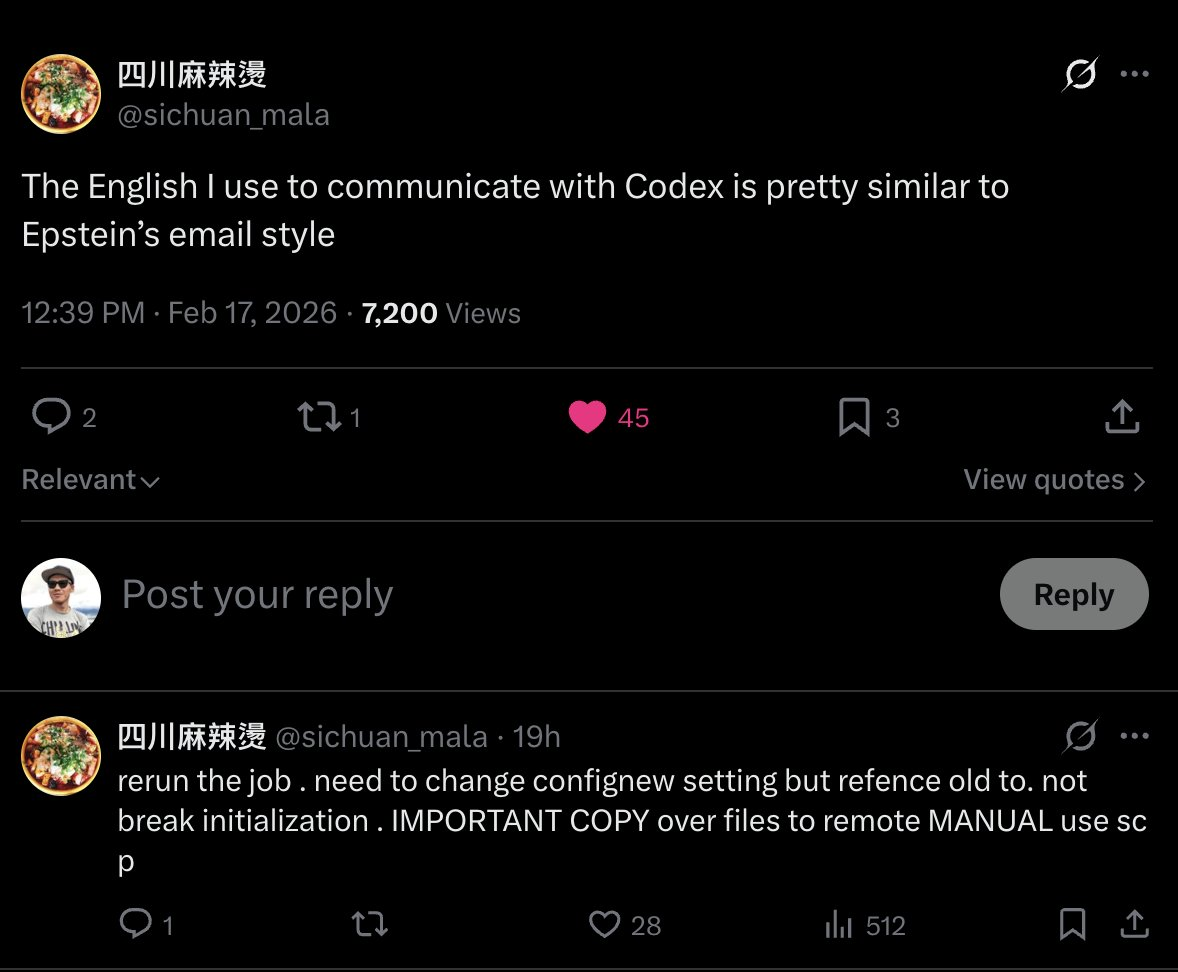Toggle bookmark on the main post
This screenshot has width=1178, height=972.
point(854,417)
